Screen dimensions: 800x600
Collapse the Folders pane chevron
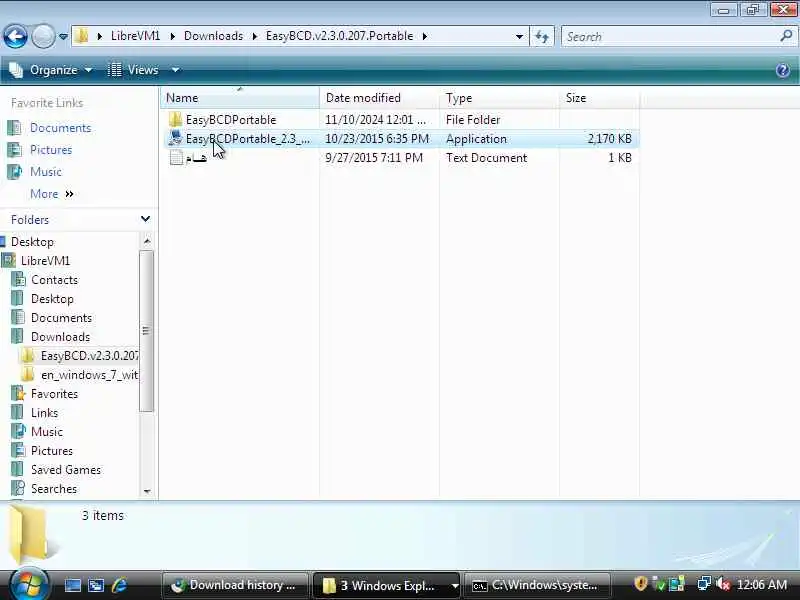pyautogui.click(x=145, y=219)
